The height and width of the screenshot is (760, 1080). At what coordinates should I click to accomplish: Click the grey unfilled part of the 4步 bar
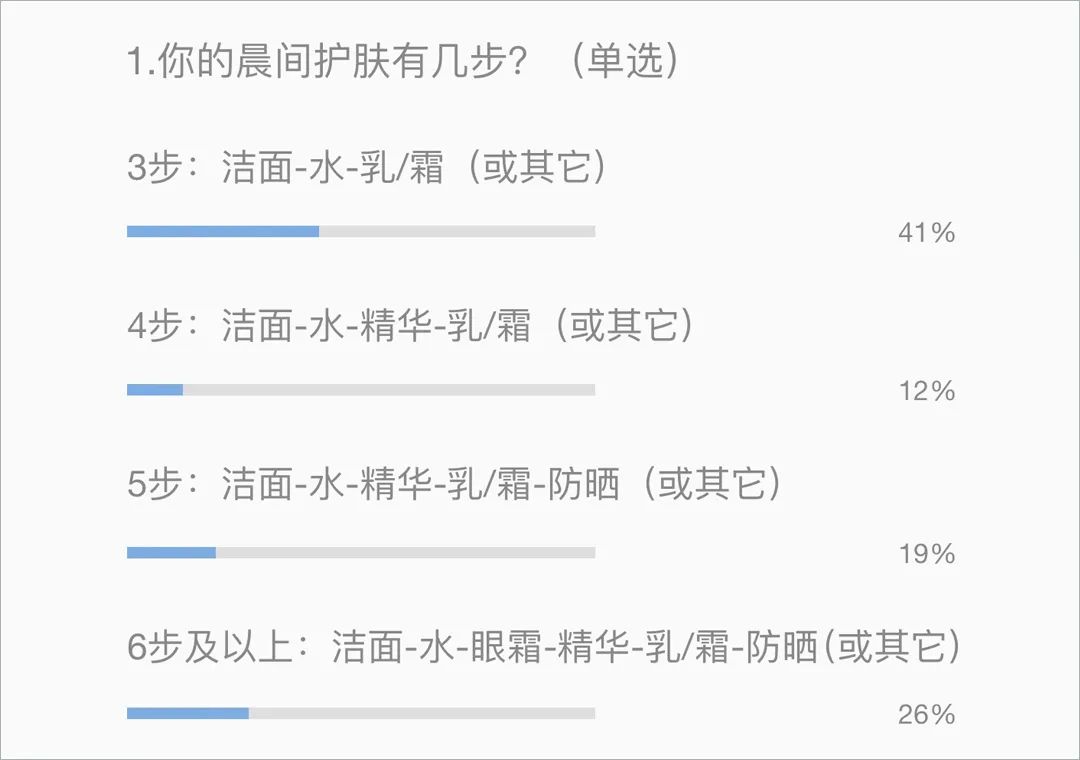point(389,390)
